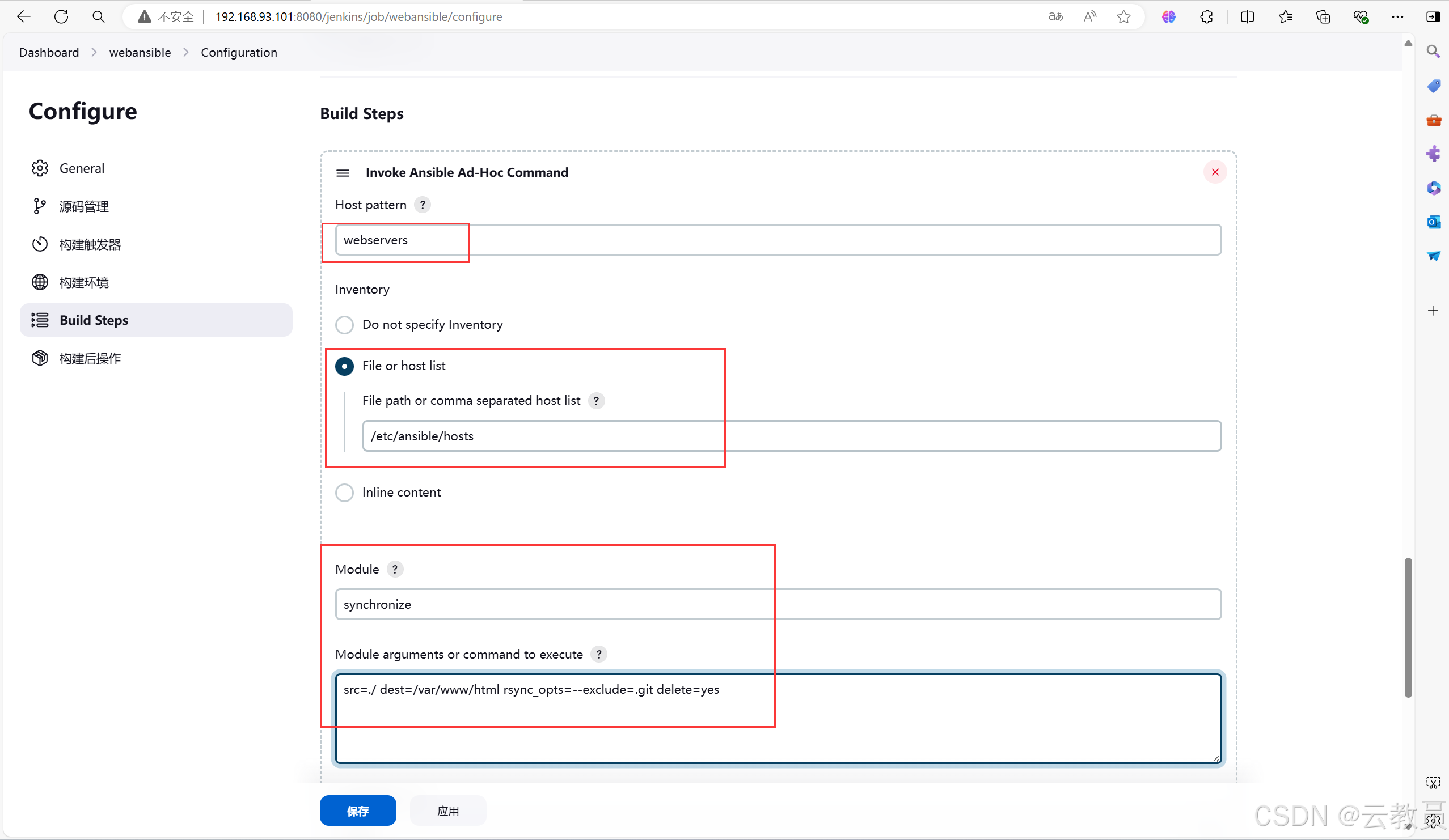Open the browser extensions puzzle icon

(x=1206, y=16)
